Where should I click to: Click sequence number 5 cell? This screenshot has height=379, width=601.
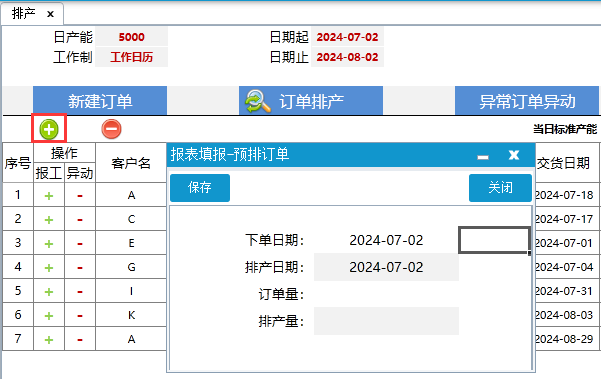pos(18,291)
